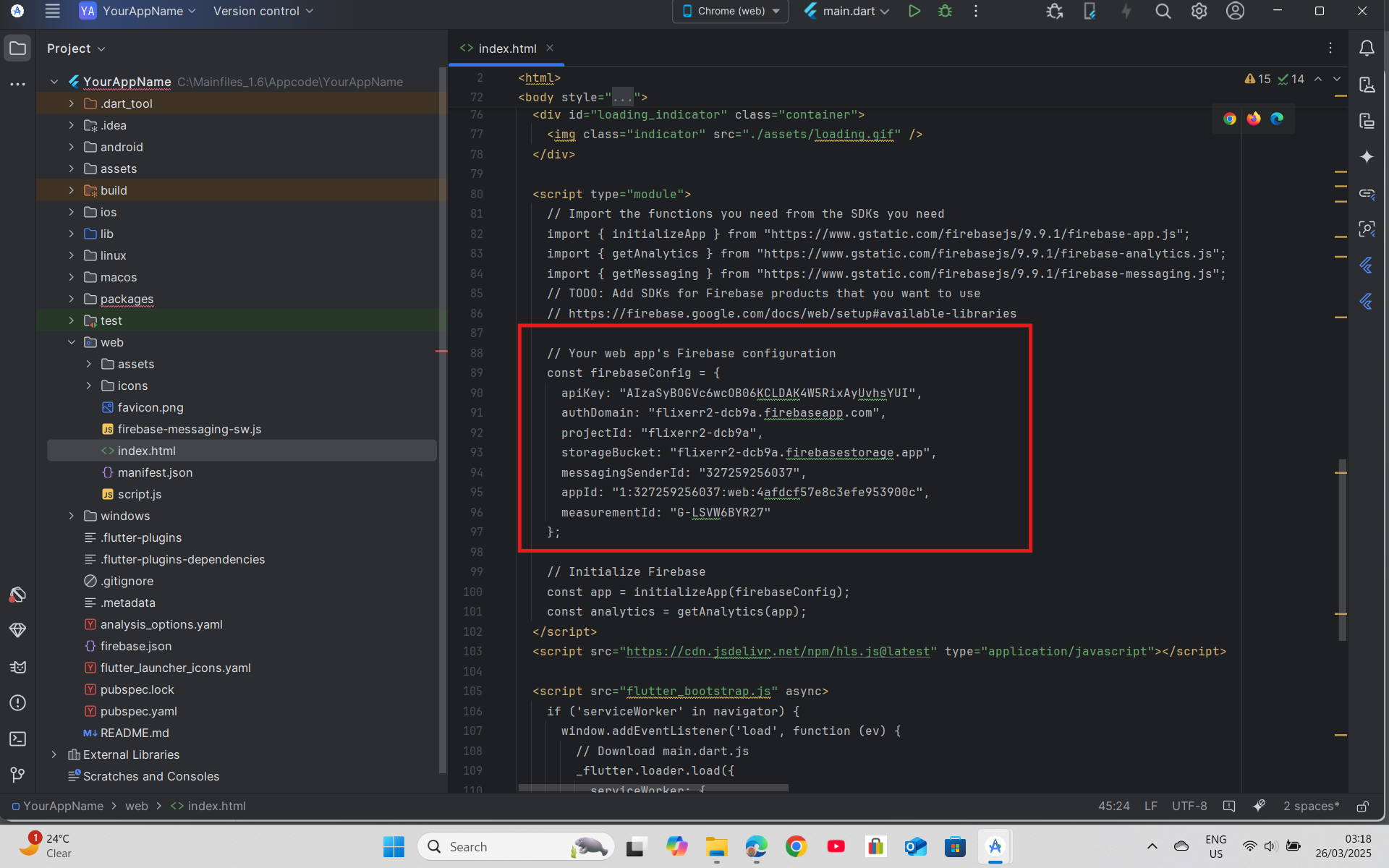This screenshot has width=1389, height=868.
Task: Open the App Quality Insights gem icon
Action: (x=17, y=630)
